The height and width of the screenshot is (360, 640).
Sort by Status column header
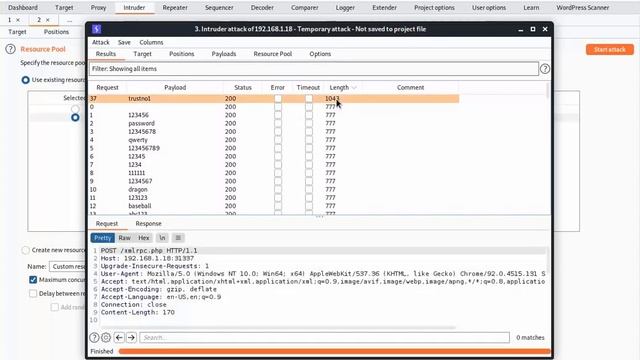click(x=243, y=87)
